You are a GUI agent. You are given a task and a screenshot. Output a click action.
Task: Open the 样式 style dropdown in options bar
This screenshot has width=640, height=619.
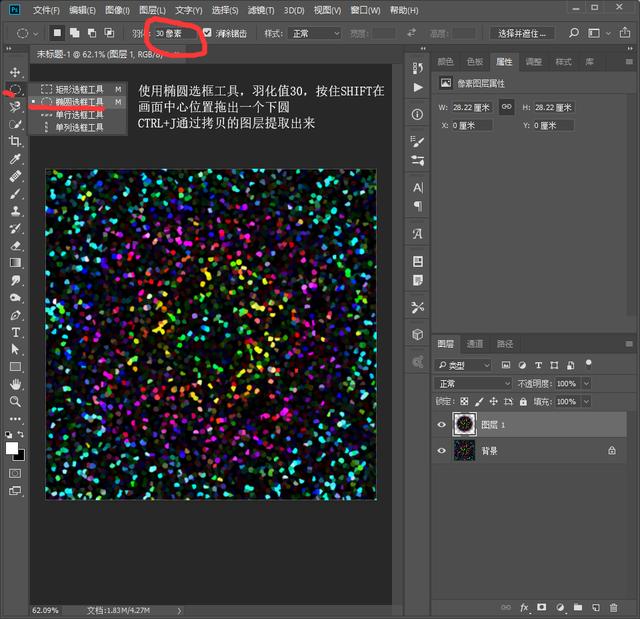(x=313, y=33)
